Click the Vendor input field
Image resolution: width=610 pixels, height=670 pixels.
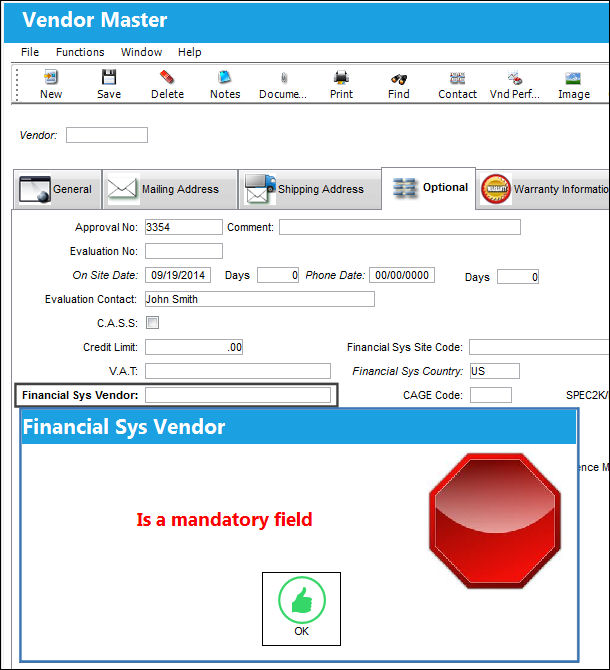pos(107,135)
